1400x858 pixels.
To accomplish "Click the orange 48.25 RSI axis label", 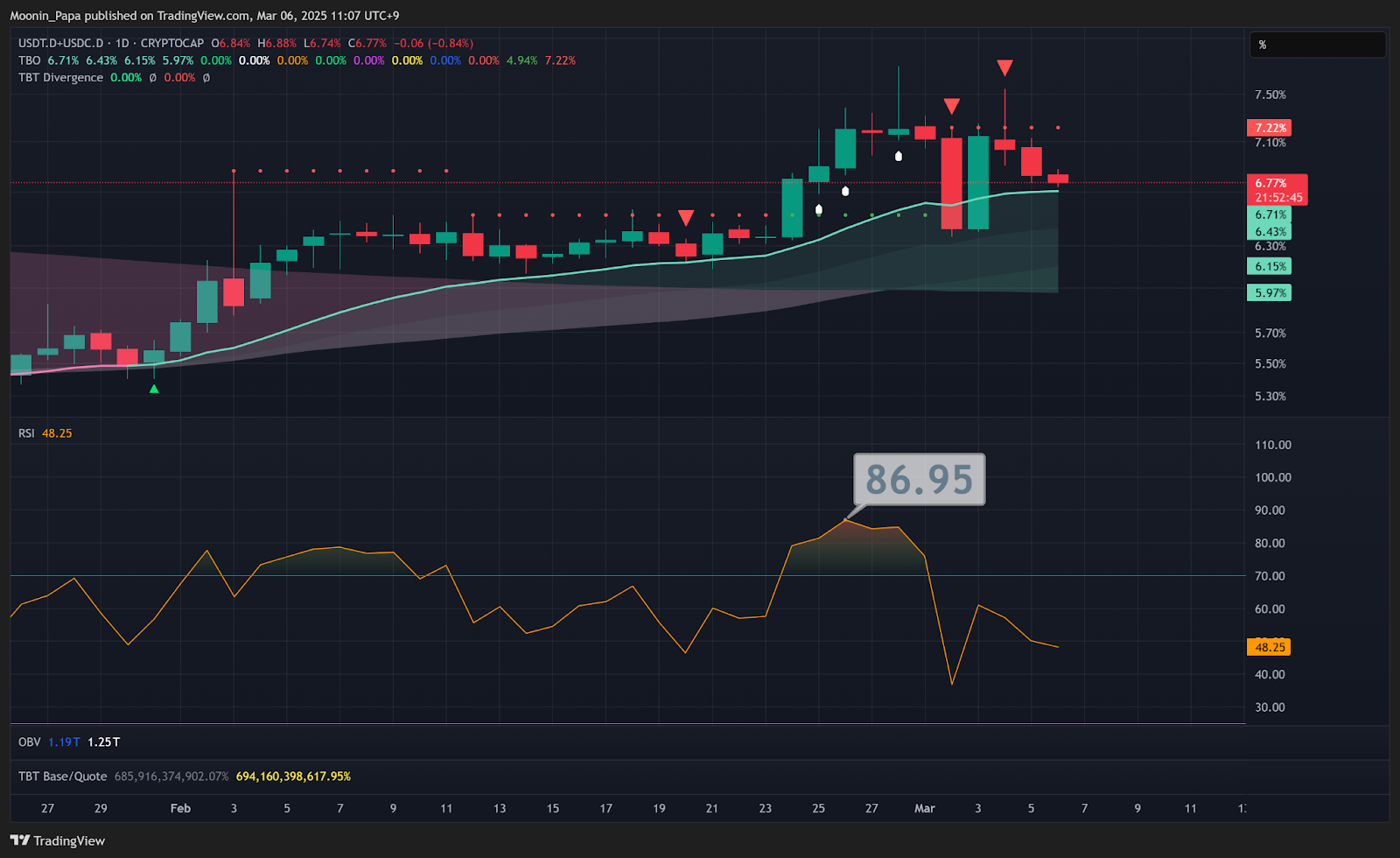I will coord(1269,647).
